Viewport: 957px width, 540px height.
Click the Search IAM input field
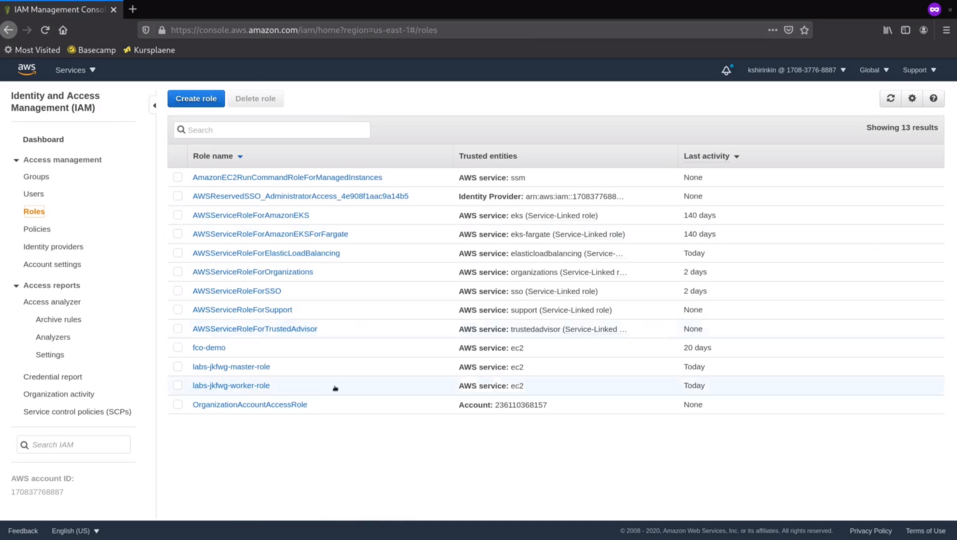[74, 445]
